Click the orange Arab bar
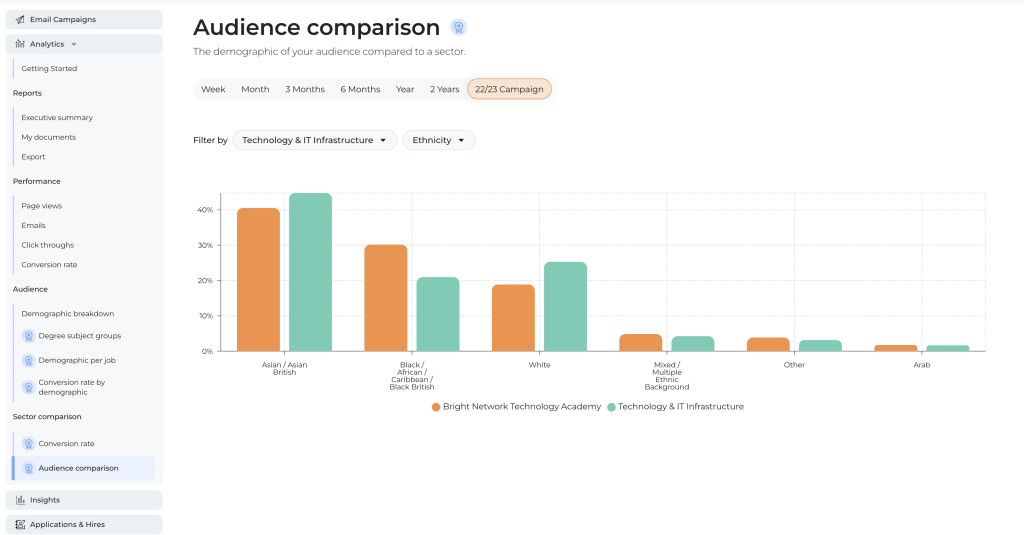 896,348
